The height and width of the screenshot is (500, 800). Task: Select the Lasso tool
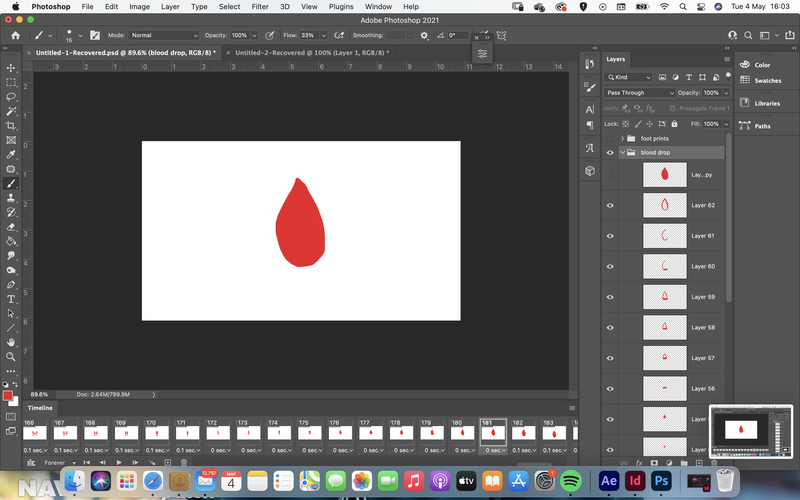11,97
